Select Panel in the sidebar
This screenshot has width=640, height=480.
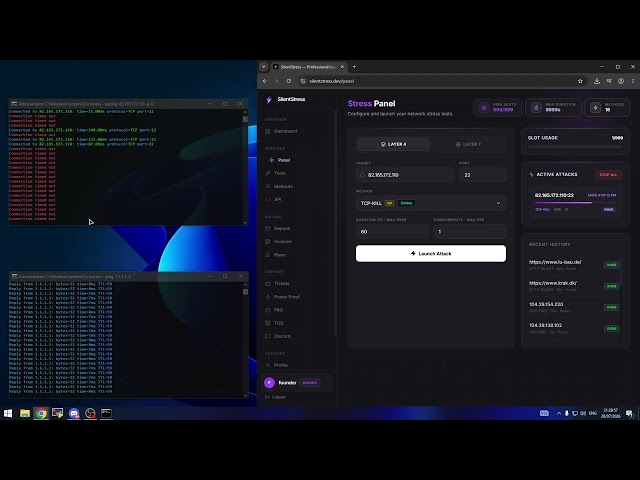tap(284, 160)
